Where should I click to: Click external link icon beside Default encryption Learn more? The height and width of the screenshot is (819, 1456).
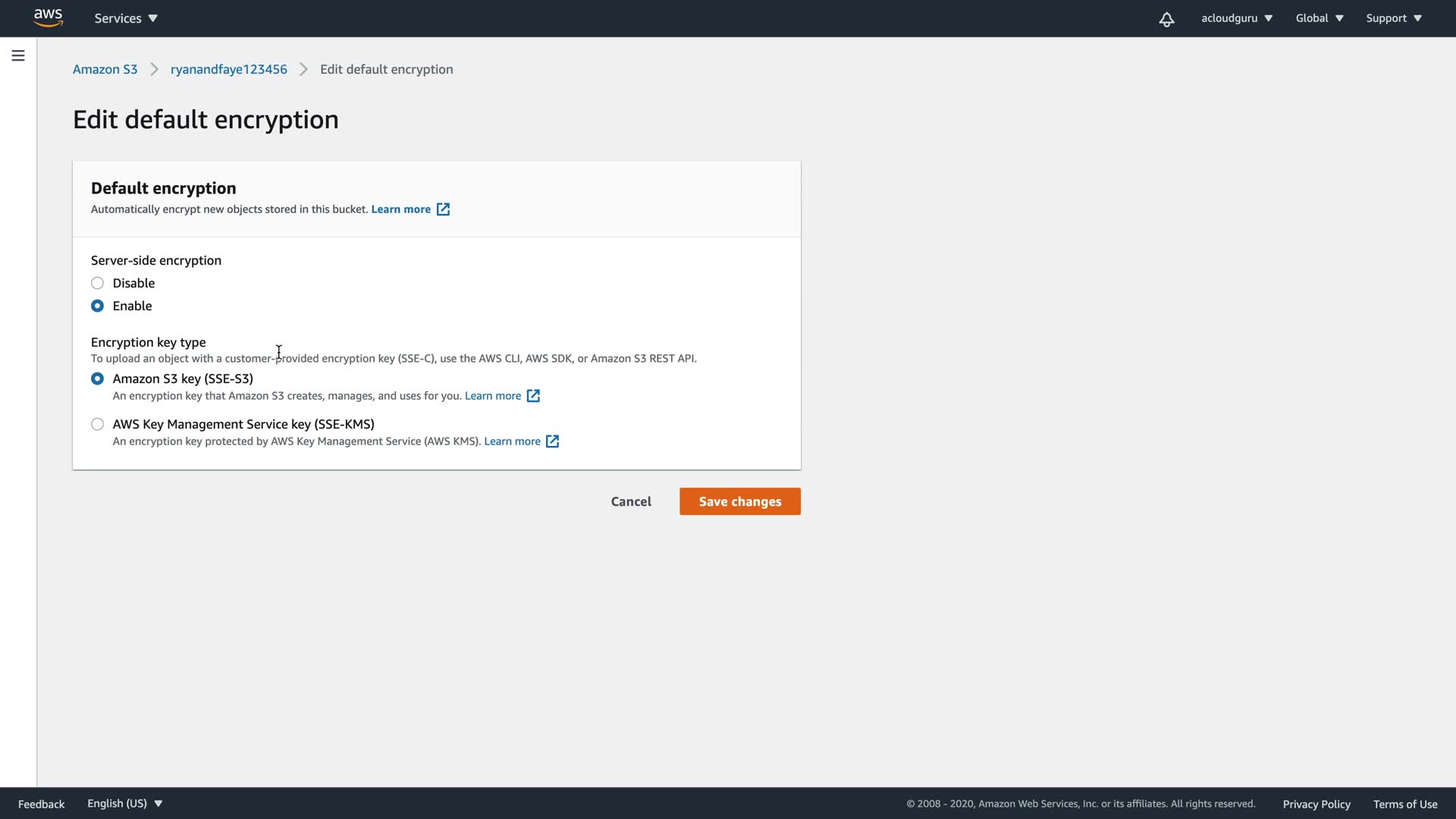(x=444, y=209)
